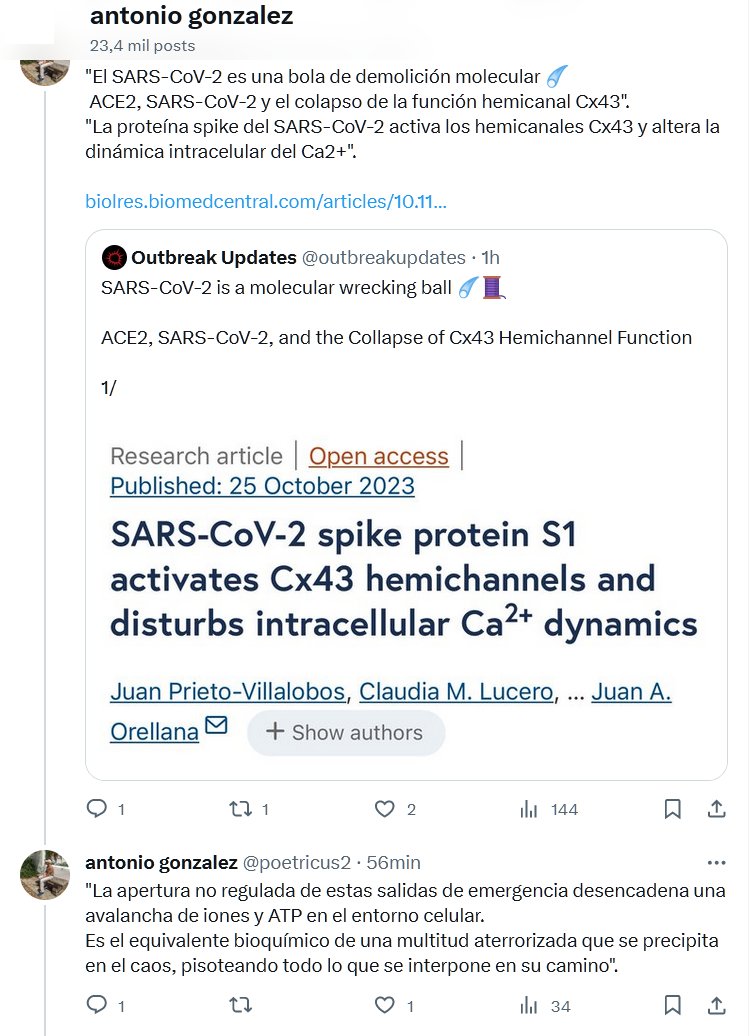
Task: Repost the quoted Outbreak Updates post
Action: pos(240,809)
